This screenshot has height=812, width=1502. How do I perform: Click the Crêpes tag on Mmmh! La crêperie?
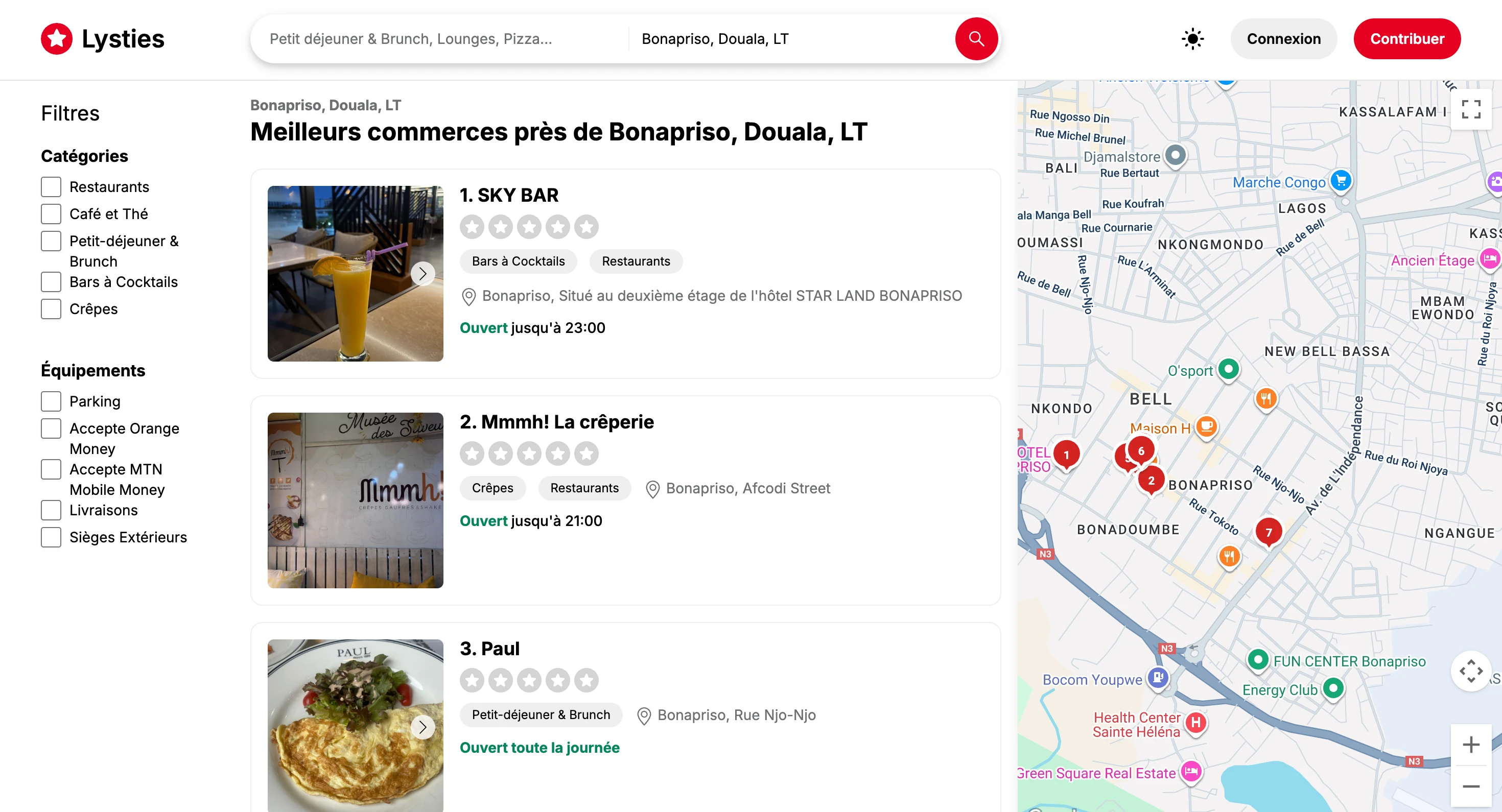coord(492,488)
